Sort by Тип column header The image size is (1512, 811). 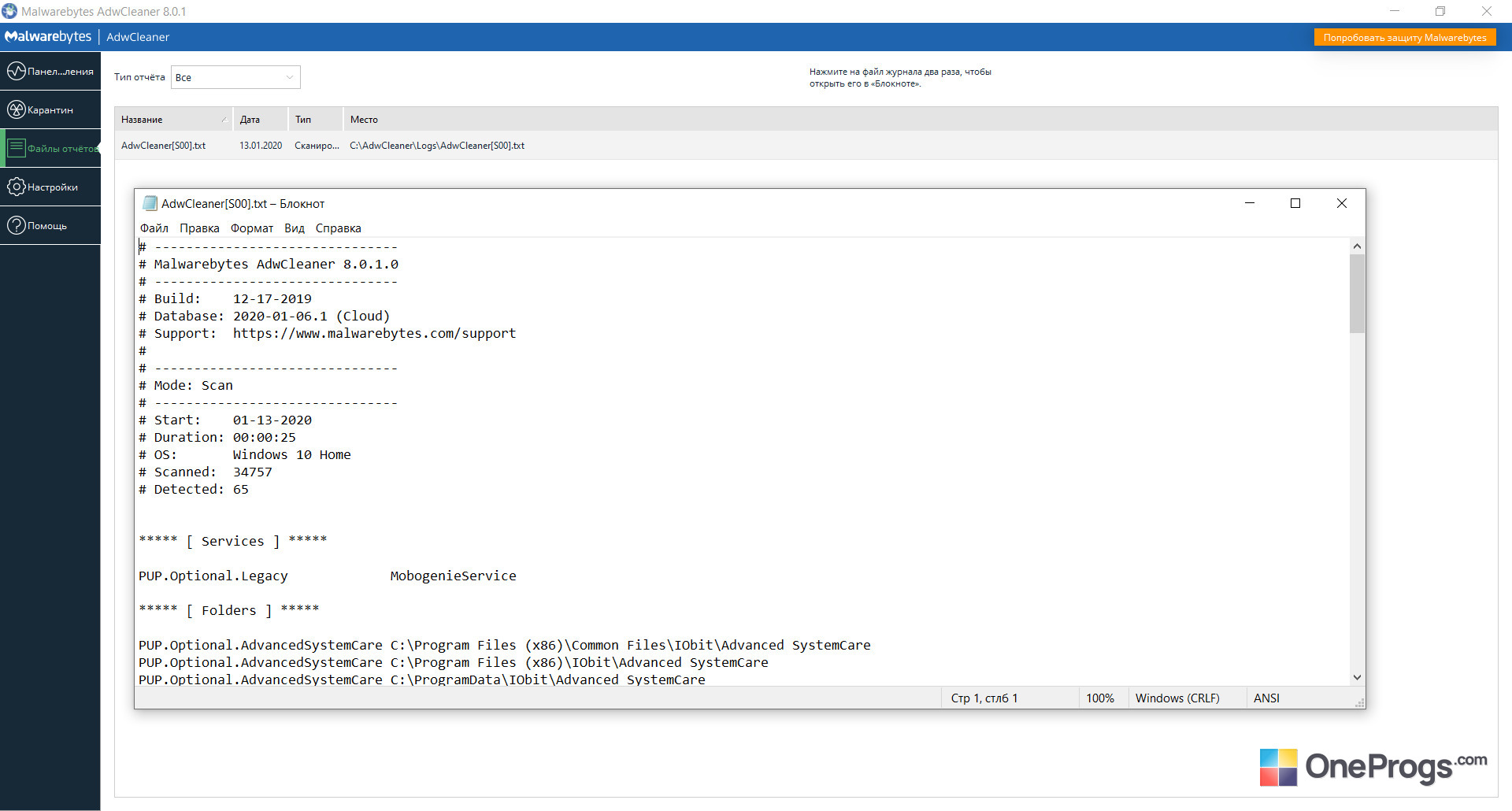coord(315,120)
